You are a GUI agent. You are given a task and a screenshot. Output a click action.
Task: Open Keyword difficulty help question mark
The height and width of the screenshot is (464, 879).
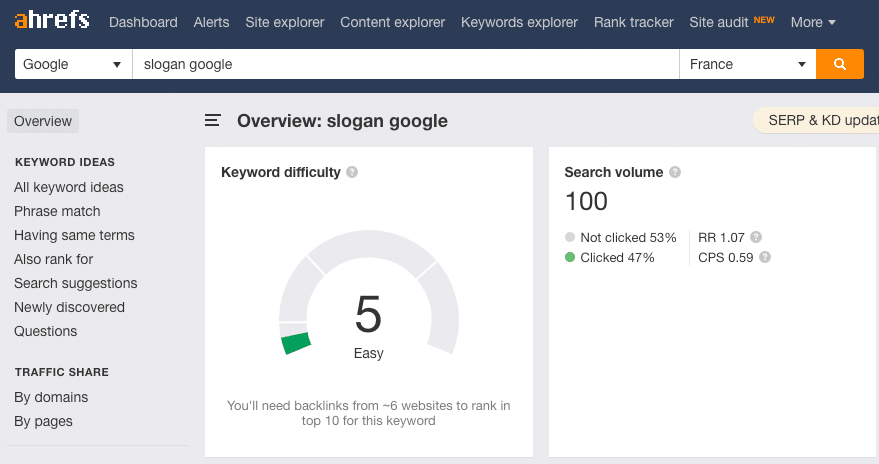tap(352, 172)
